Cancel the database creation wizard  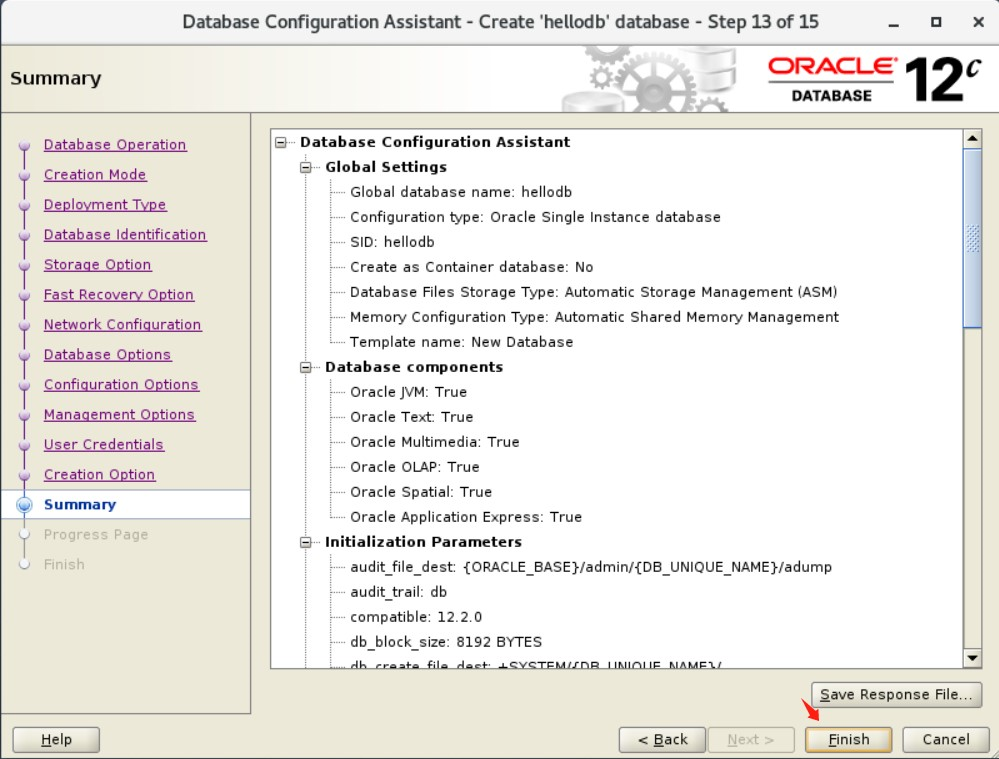pyautogui.click(x=943, y=739)
